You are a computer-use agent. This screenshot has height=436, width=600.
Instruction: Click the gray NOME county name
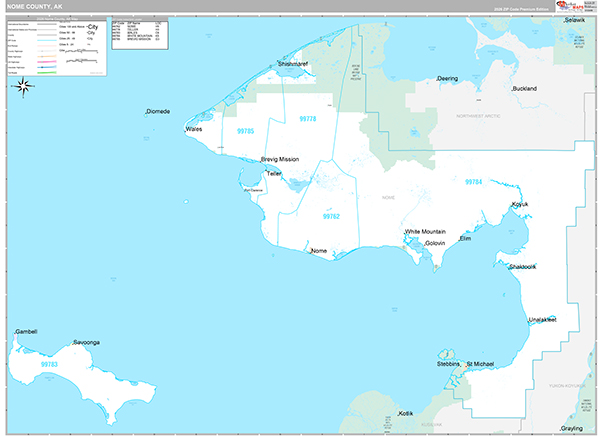pyautogui.click(x=388, y=198)
